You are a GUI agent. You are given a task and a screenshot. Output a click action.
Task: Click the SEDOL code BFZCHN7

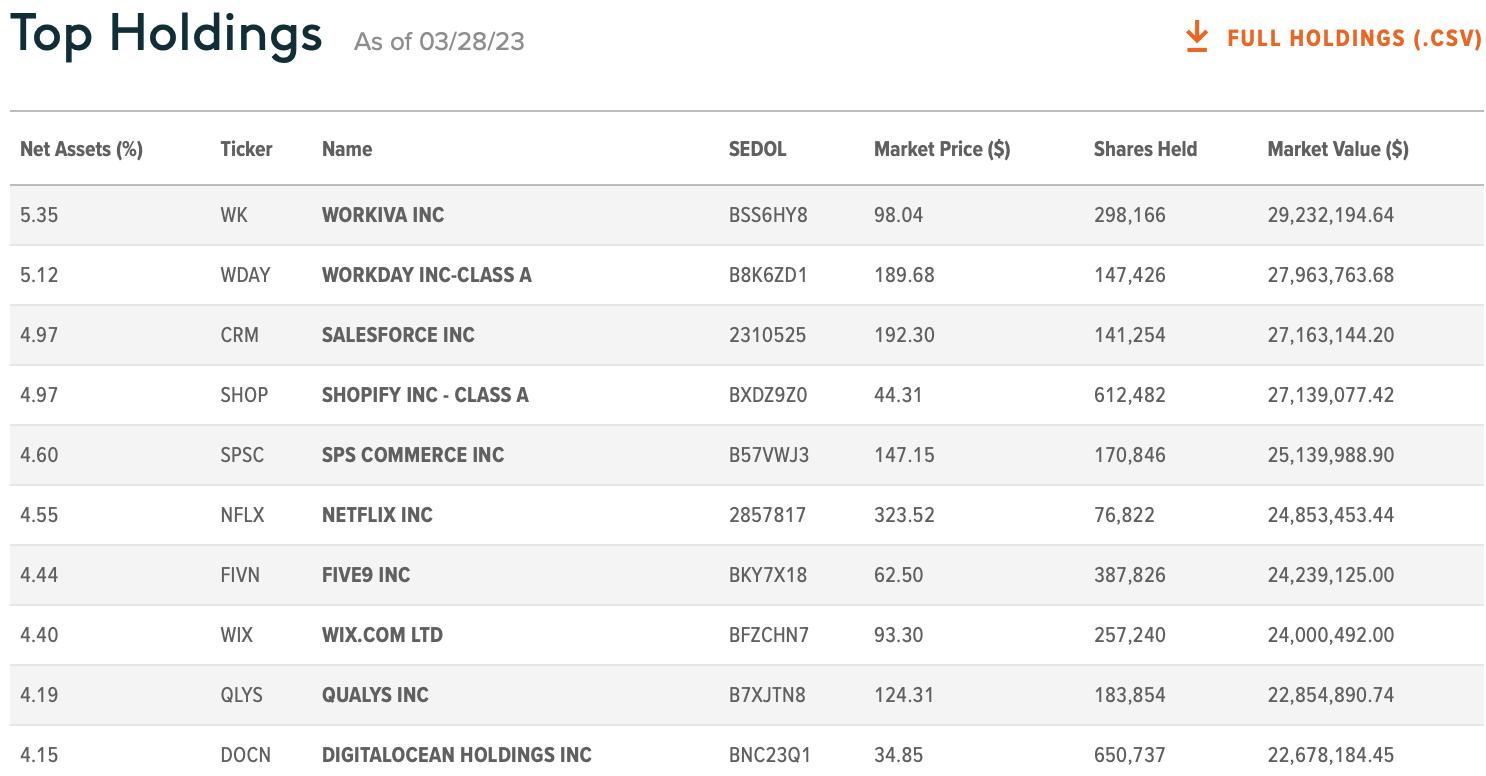[x=769, y=635]
